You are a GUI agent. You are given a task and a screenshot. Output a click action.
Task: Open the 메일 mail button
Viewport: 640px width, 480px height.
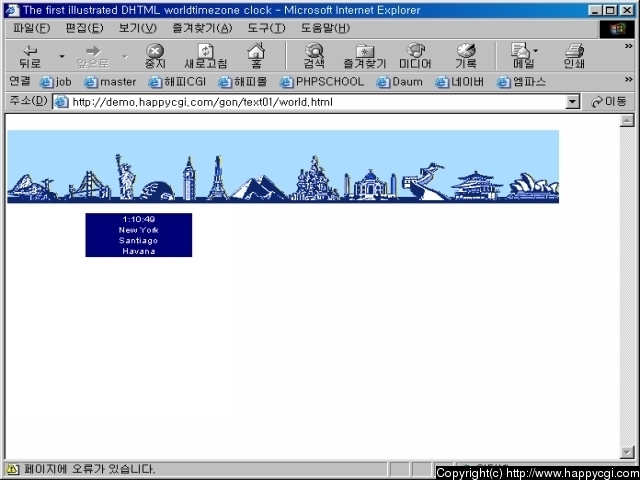tap(522, 56)
